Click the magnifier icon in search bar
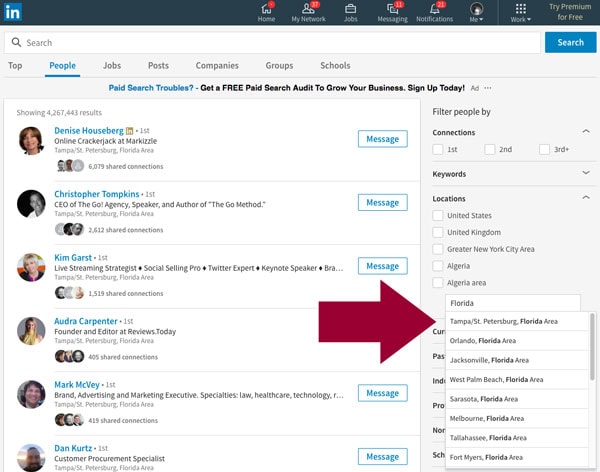The width and height of the screenshot is (600, 472). point(16,42)
